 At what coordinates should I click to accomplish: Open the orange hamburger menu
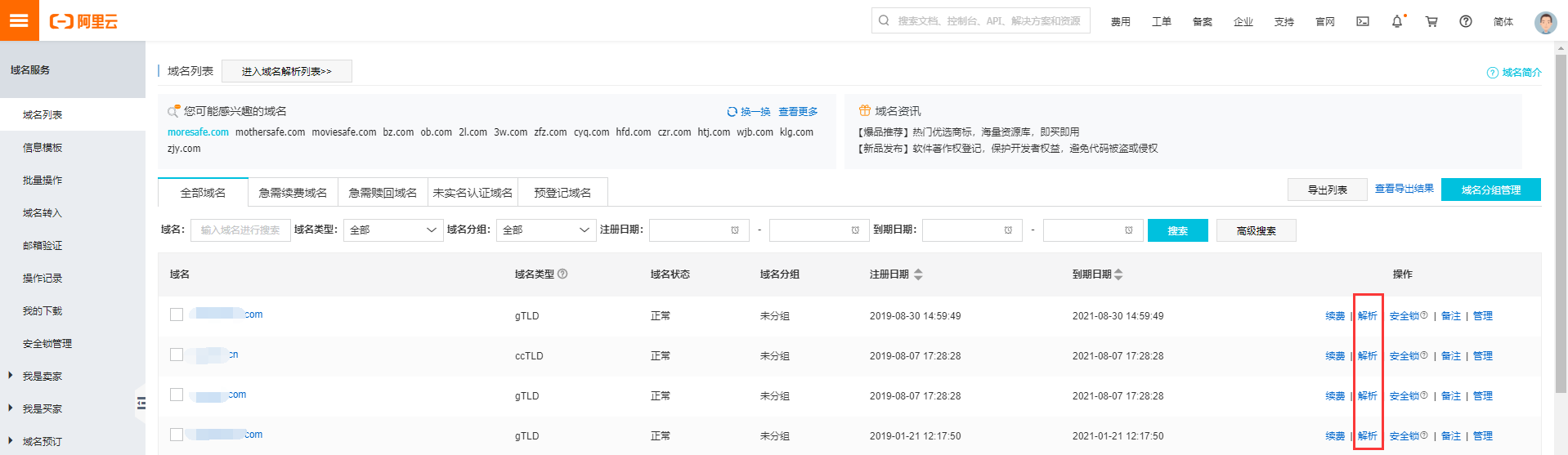pos(20,20)
